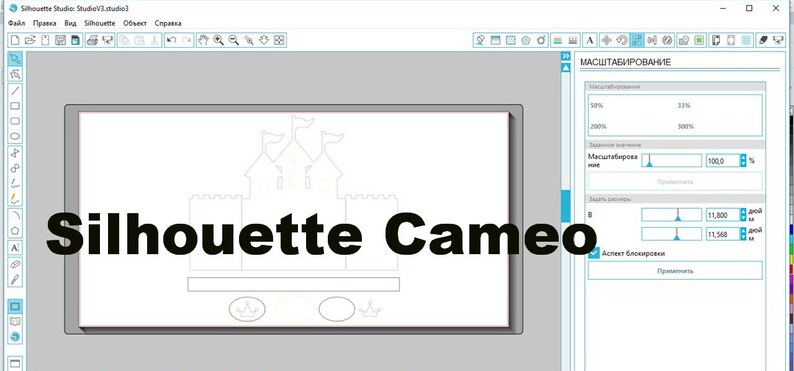Click Send to Silhouette icon at far right

[x=779, y=40]
